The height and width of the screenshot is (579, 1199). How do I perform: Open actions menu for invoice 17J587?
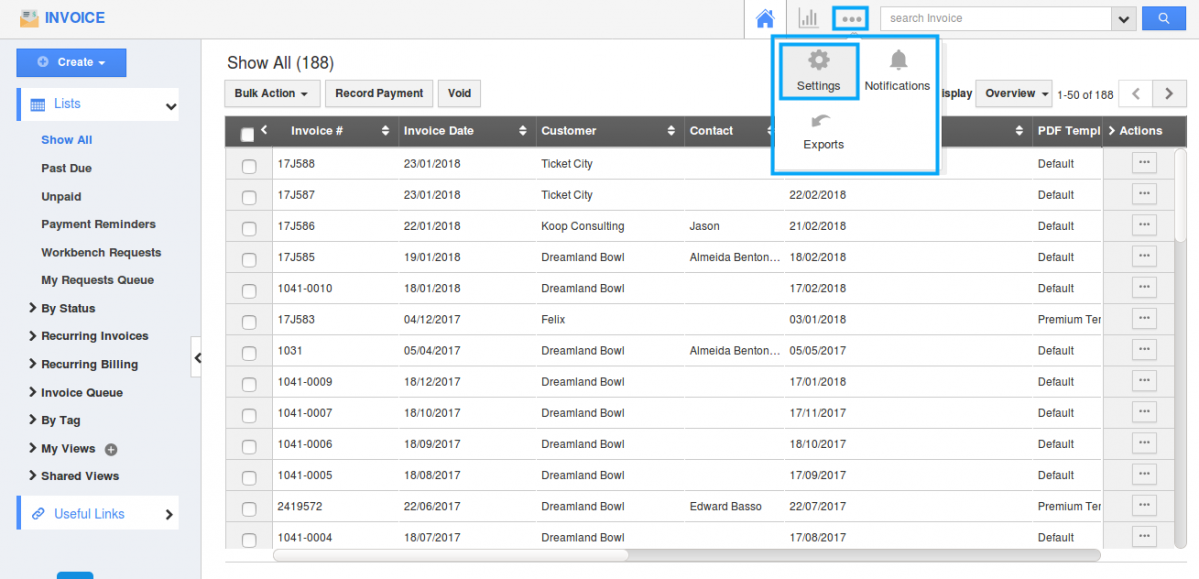click(1144, 194)
